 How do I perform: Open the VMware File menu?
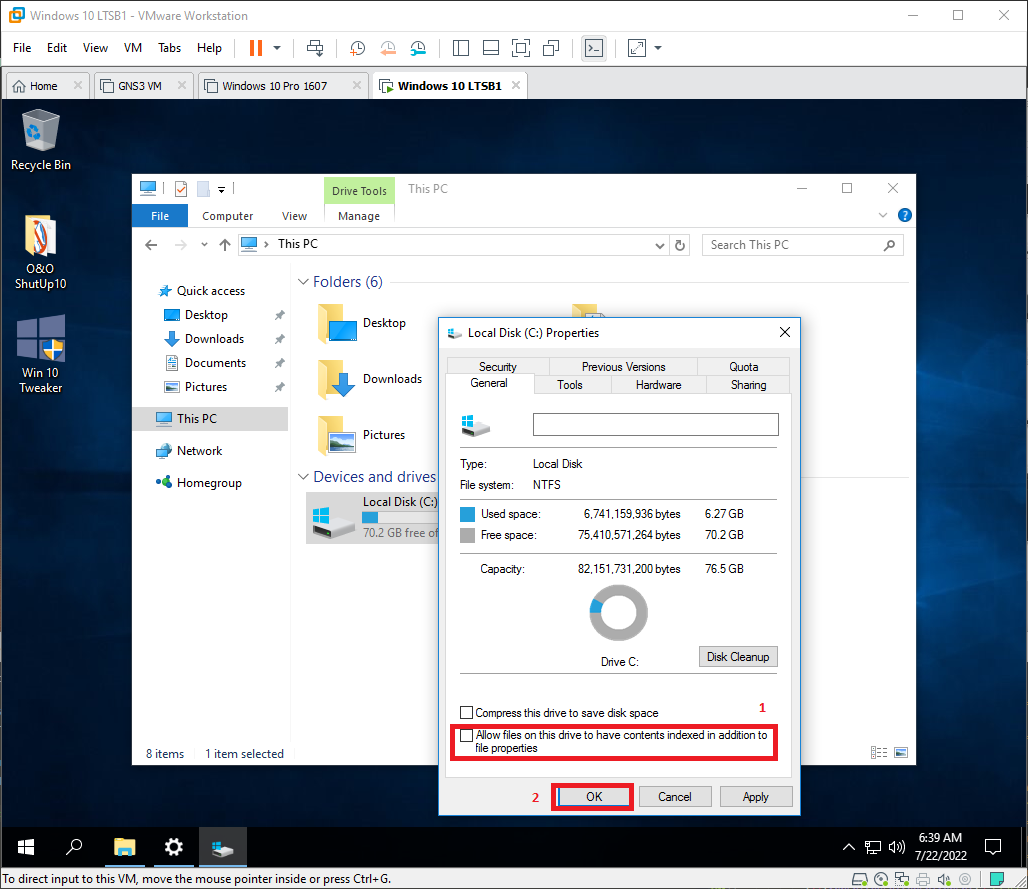22,48
